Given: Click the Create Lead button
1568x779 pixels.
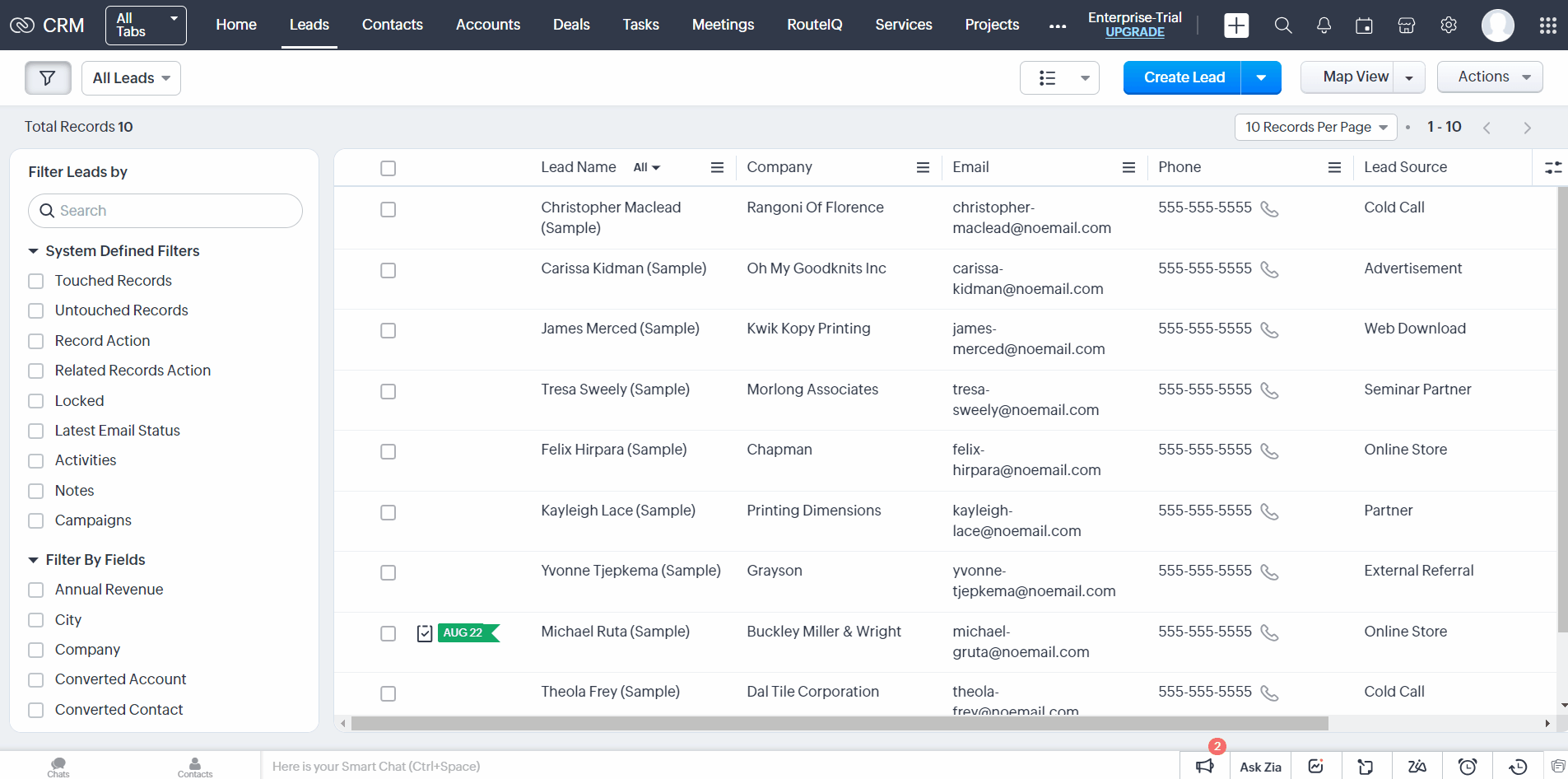Looking at the screenshot, I should coord(1183,77).
